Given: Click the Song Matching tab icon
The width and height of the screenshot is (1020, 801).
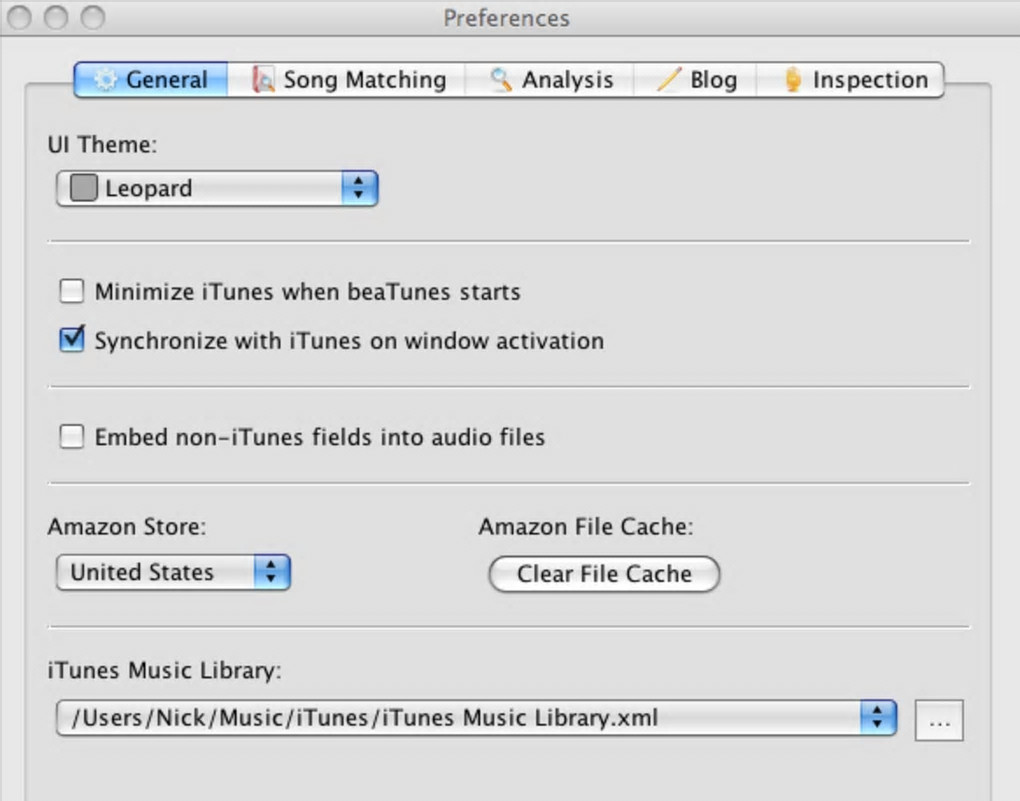Looking at the screenshot, I should click(x=264, y=80).
